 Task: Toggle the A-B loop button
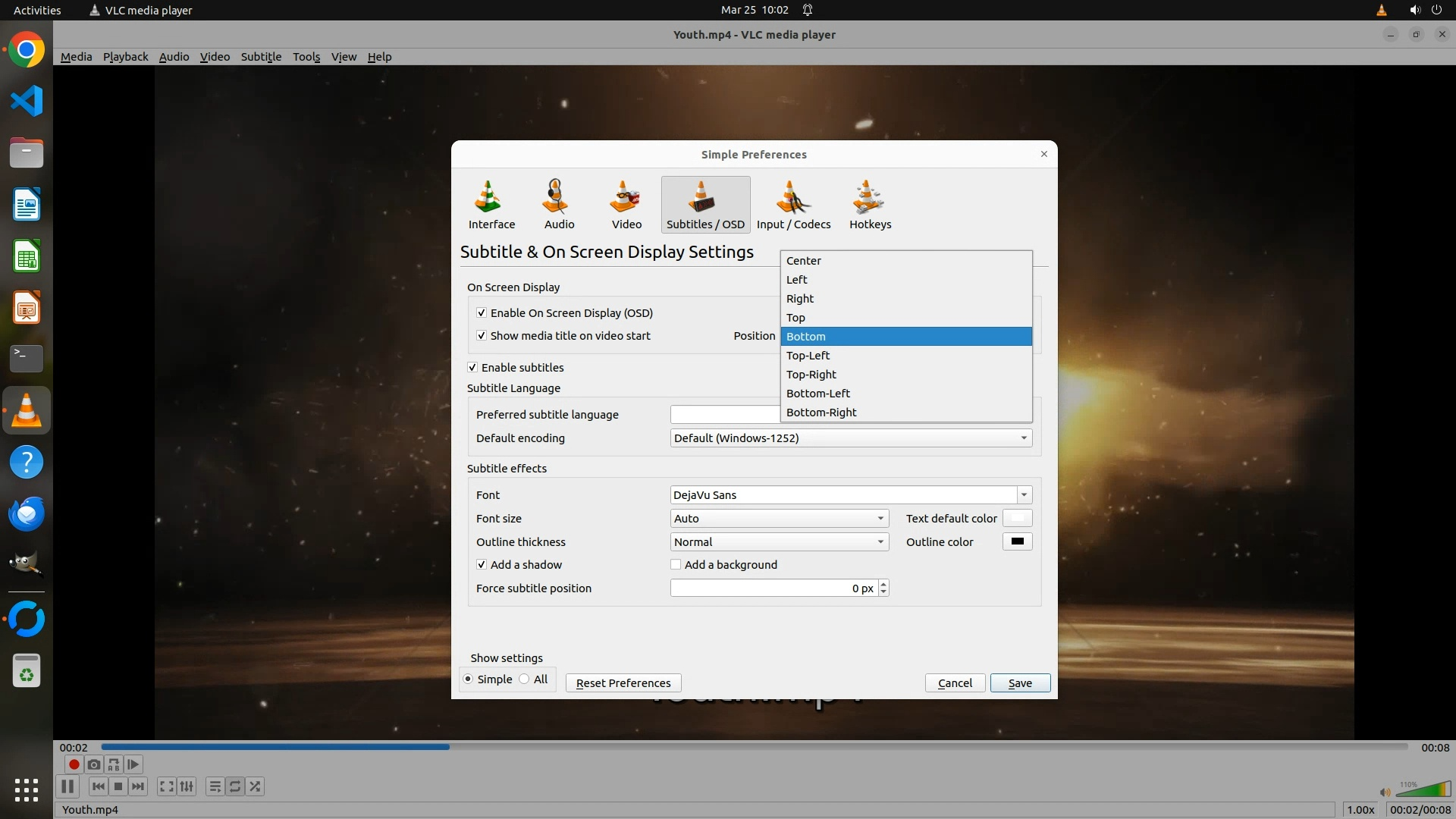(113, 764)
